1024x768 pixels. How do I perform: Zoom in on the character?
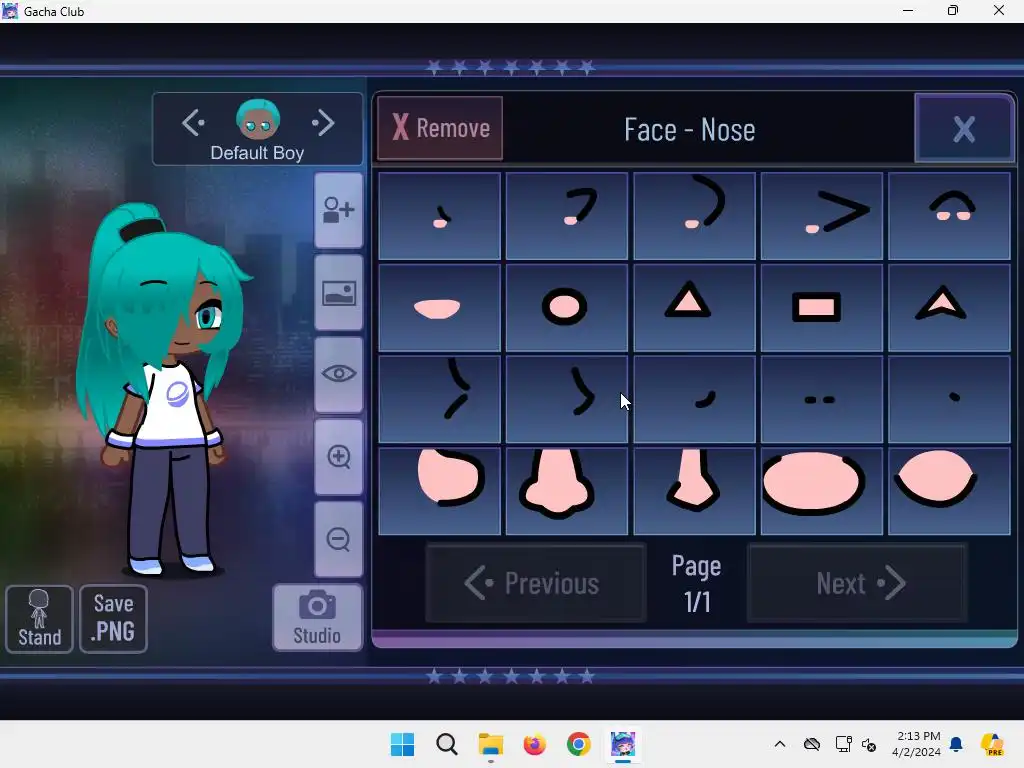click(x=338, y=456)
